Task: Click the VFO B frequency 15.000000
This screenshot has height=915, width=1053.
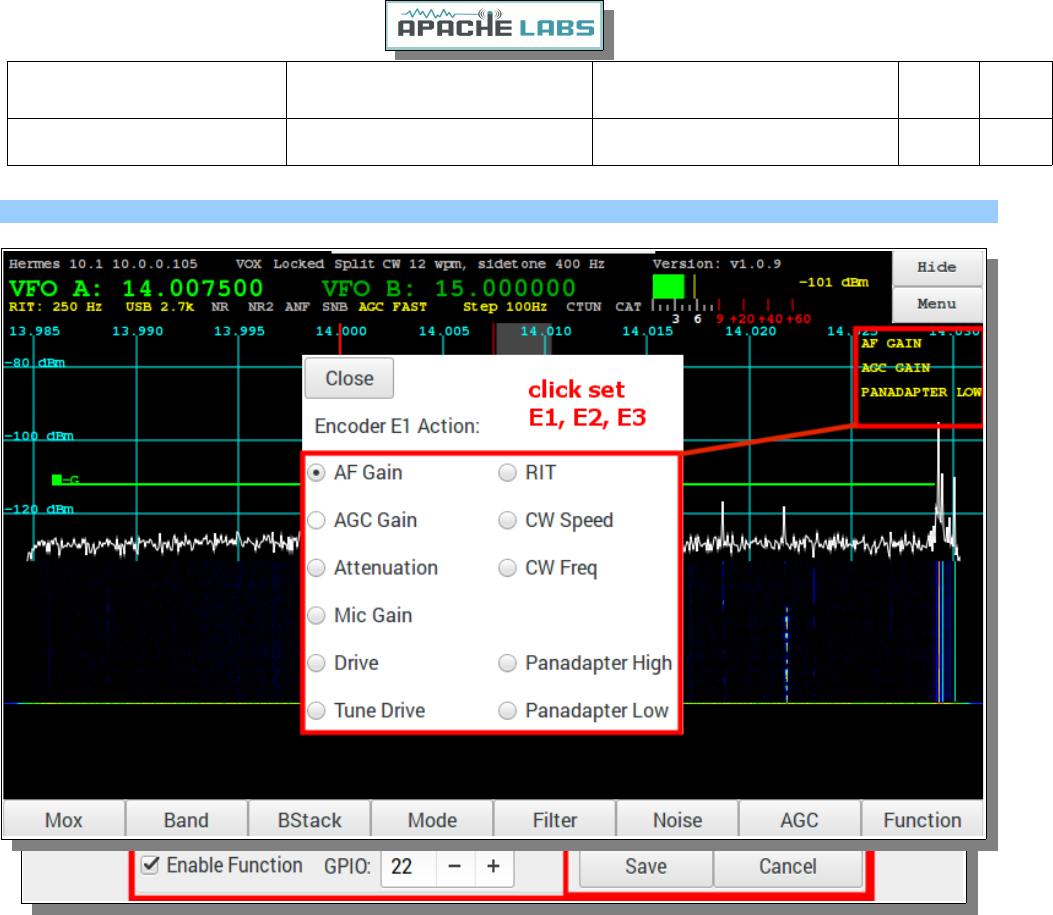Action: coord(505,288)
